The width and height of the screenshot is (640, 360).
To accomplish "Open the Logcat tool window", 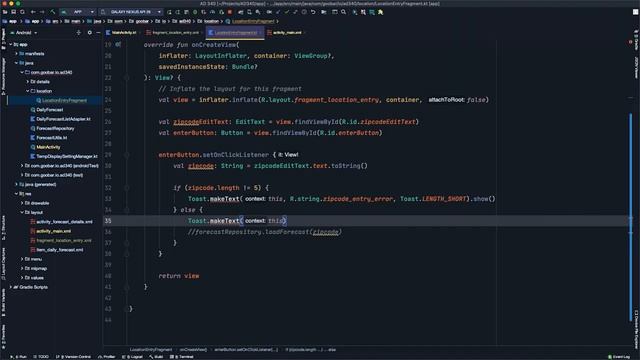I will [133, 357].
